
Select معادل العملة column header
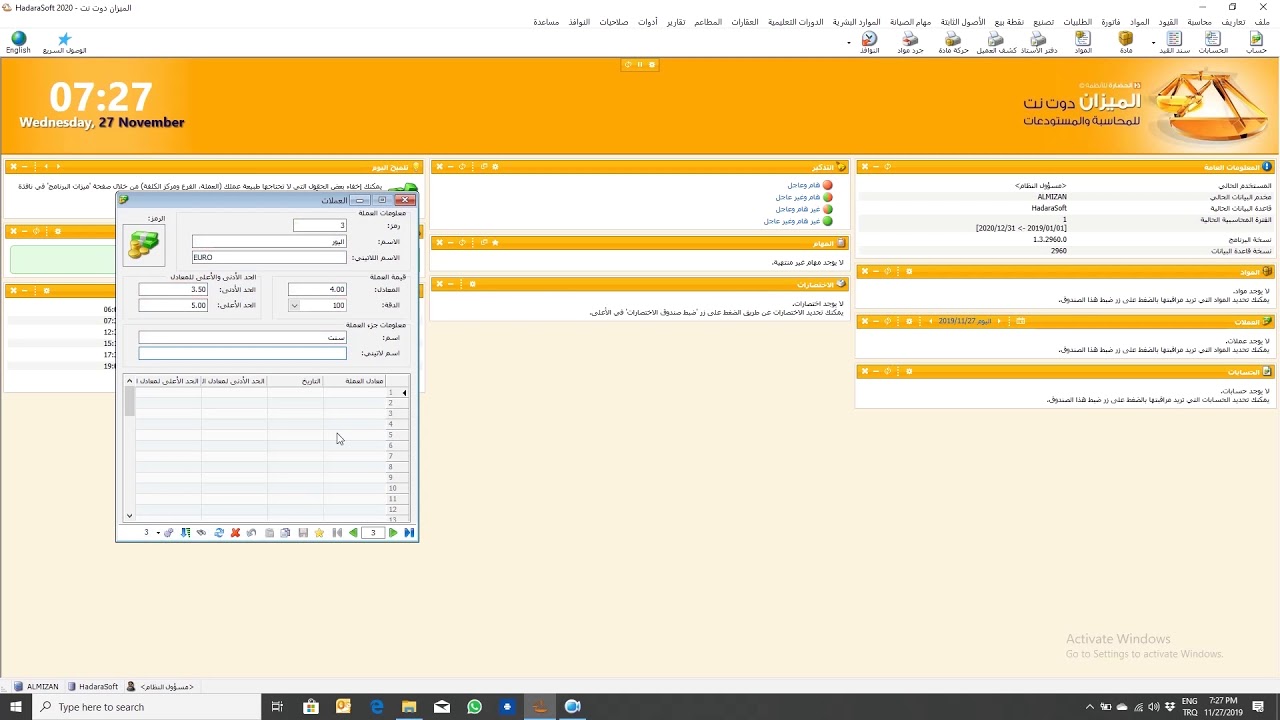point(355,381)
